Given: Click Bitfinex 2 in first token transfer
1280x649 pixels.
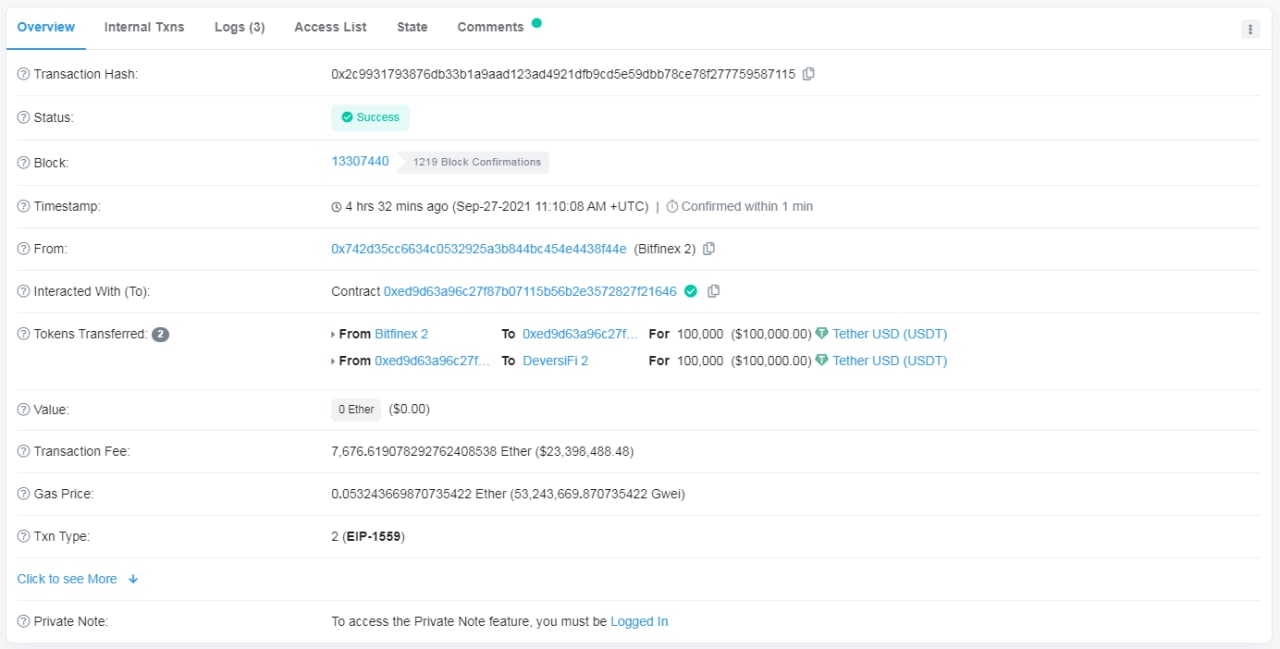Looking at the screenshot, I should click(401, 334).
